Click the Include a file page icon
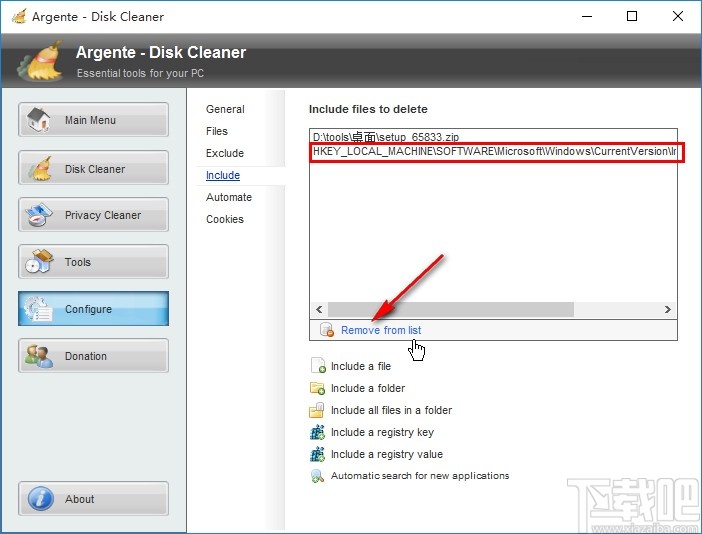Viewport: 702px width, 534px height. pyautogui.click(x=318, y=365)
